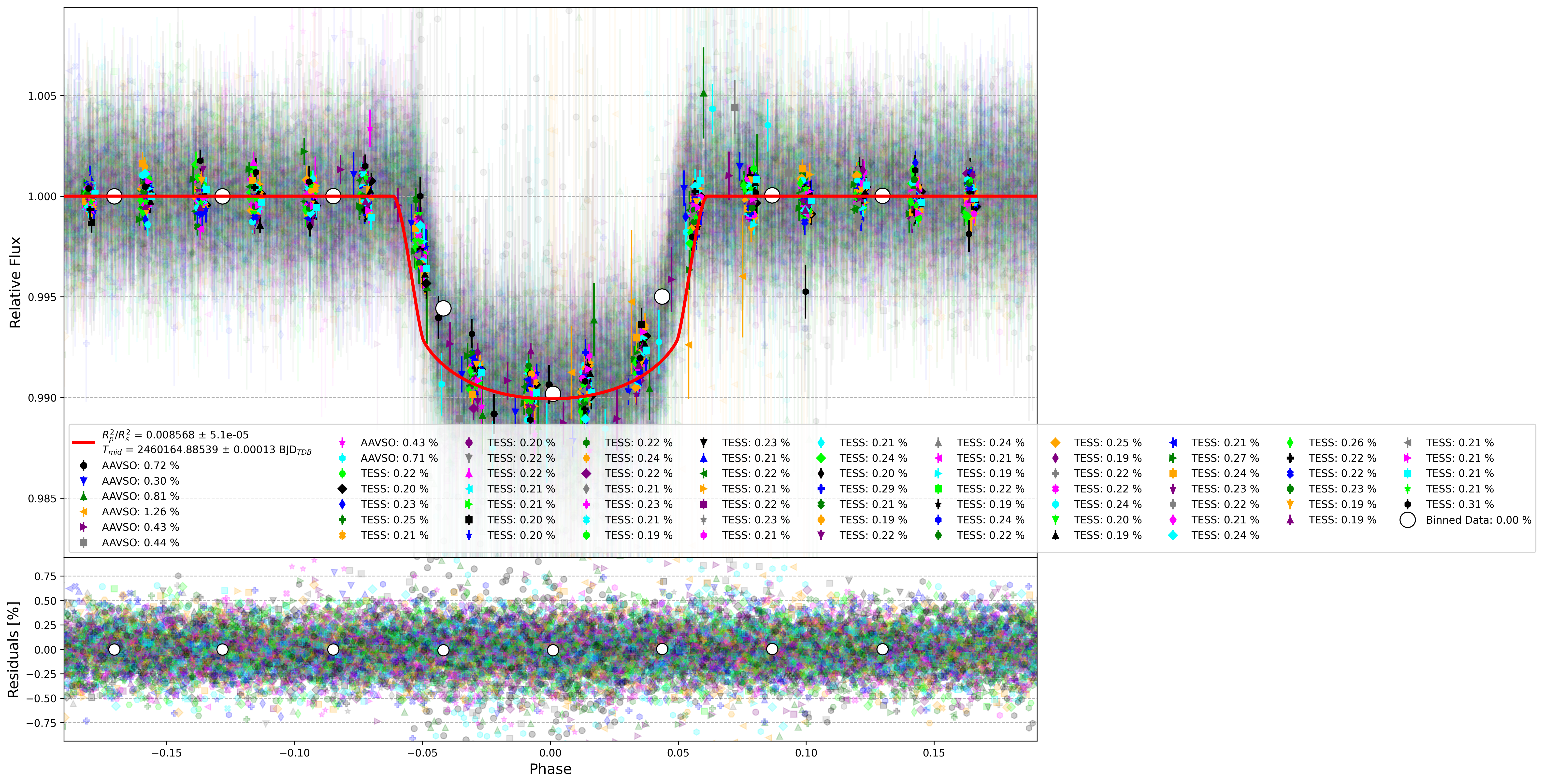Click the 0.05 tick on Phase axis
This screenshot has width=1543, height=784.
click(x=678, y=753)
